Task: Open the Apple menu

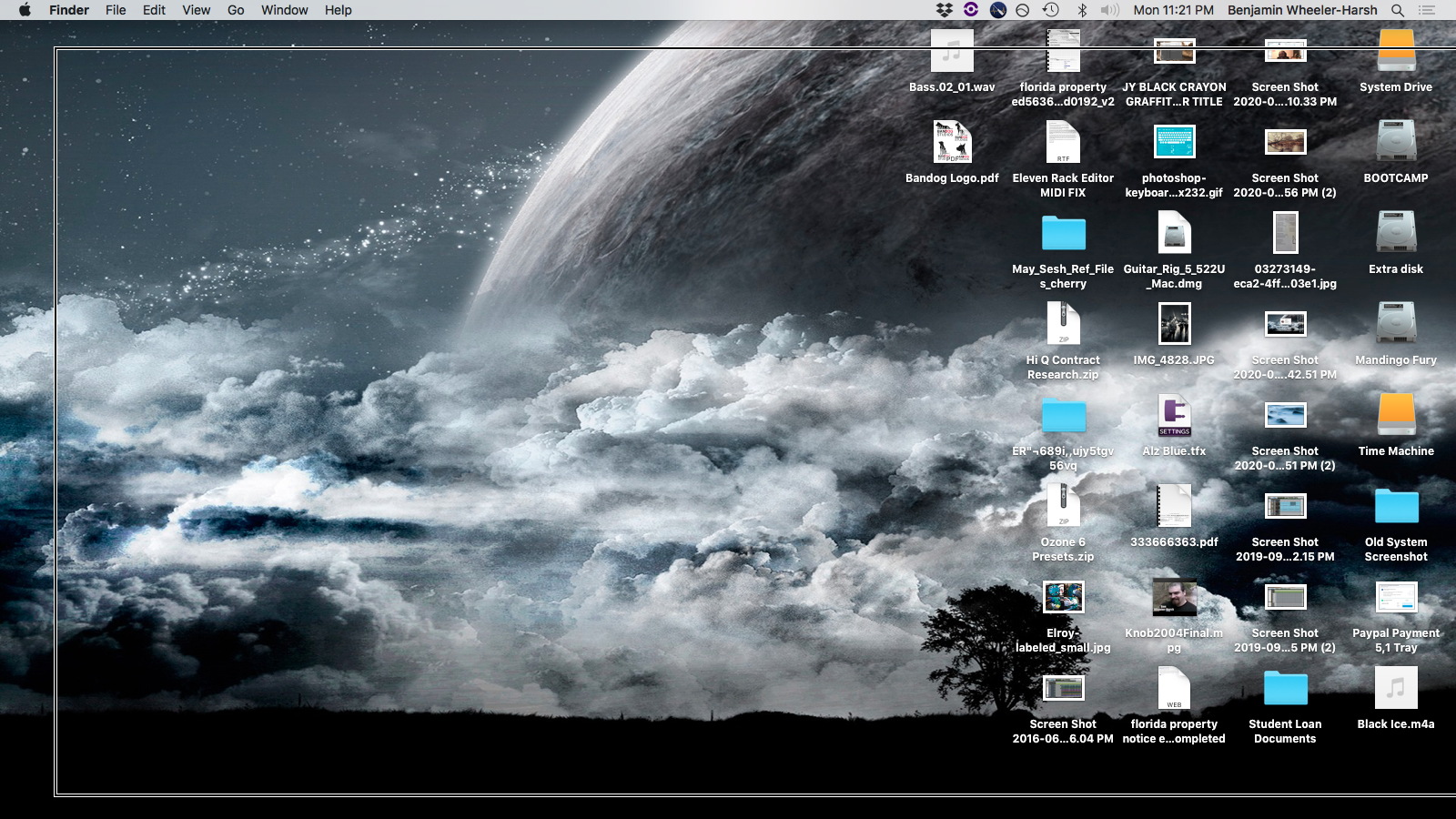Action: pos(25,10)
